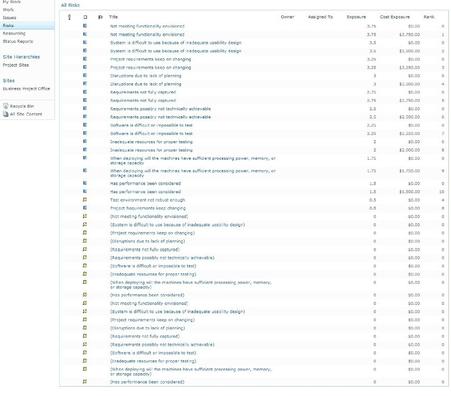Image resolution: width=451 pixels, height=396 pixels.
Task: Sort by the Assigned To column header
Action: (x=320, y=17)
